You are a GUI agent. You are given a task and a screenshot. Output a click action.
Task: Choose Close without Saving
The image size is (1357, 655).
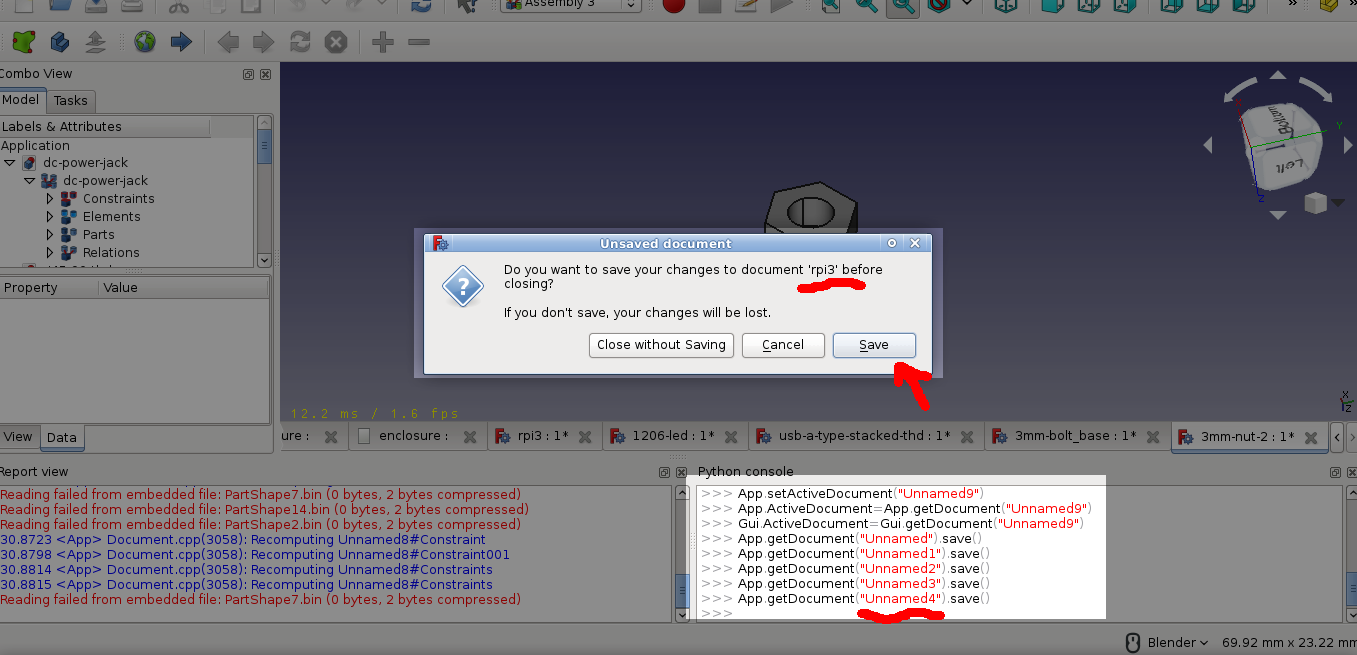coord(661,345)
